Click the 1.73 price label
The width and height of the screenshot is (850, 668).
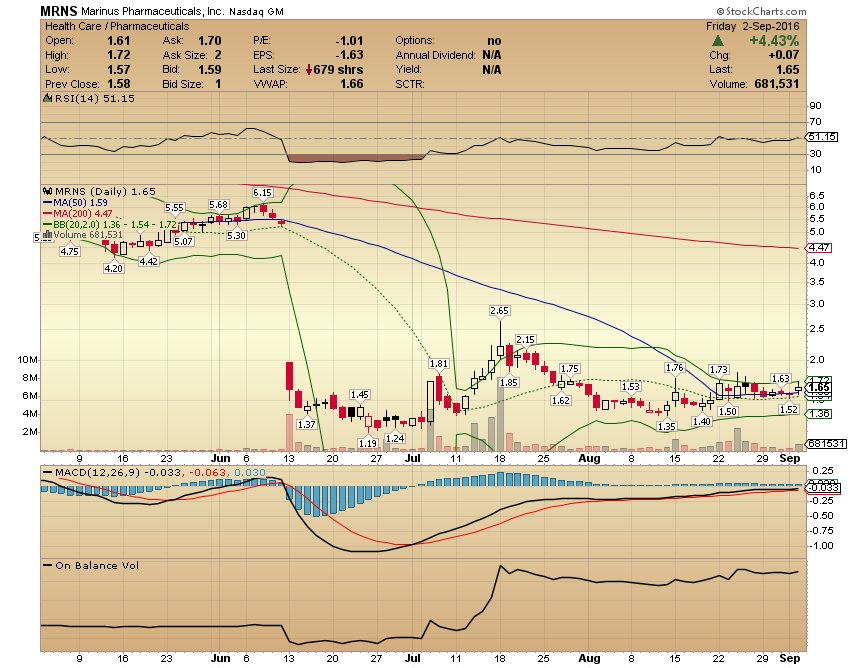[719, 370]
